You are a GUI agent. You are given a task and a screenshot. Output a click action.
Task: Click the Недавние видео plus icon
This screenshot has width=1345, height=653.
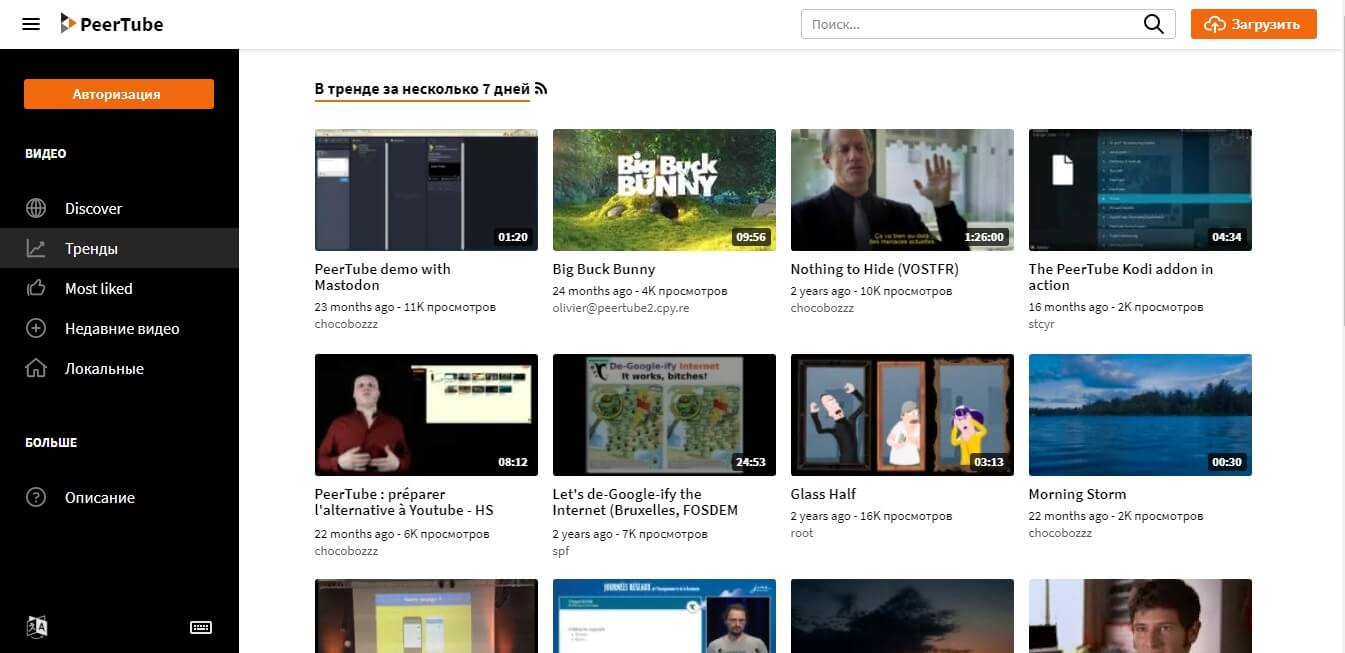(36, 328)
